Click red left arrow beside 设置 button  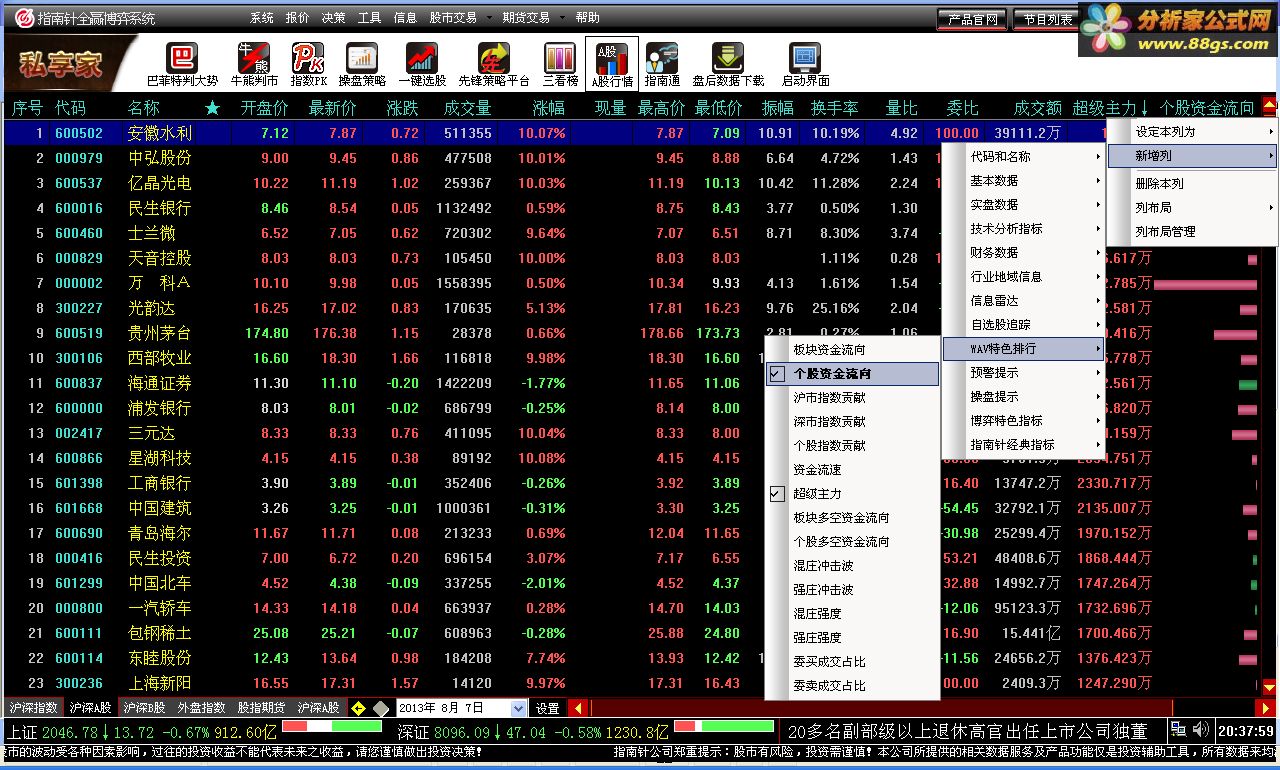(578, 708)
